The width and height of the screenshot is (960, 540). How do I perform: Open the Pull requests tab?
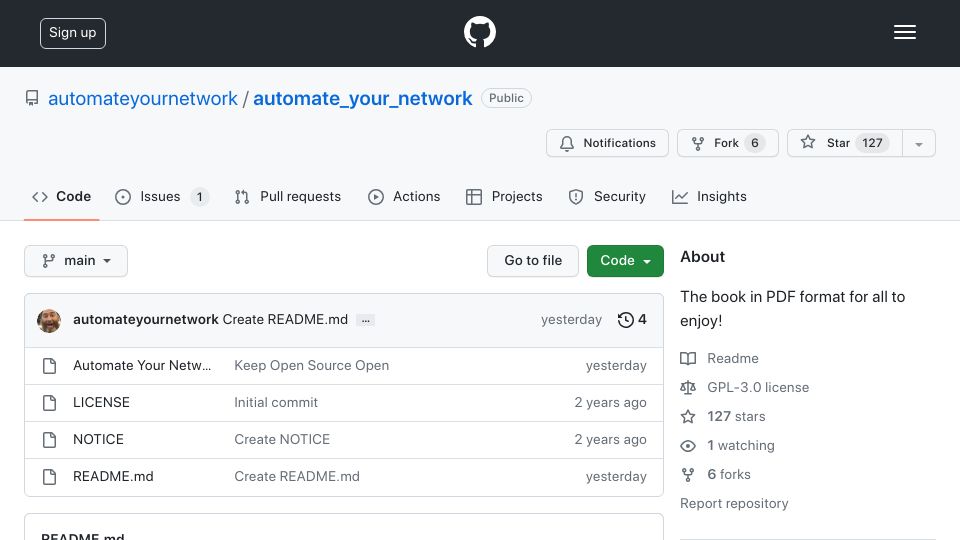click(x=288, y=197)
